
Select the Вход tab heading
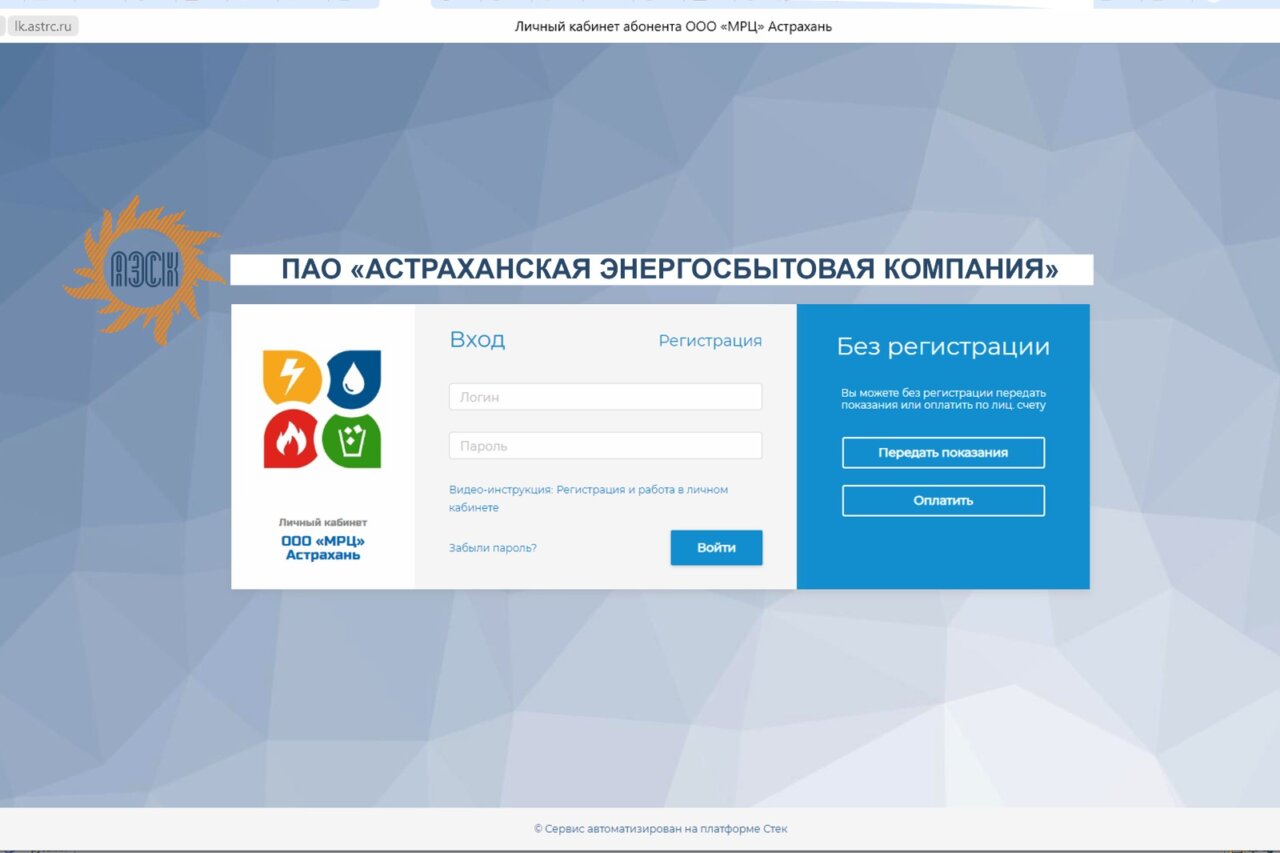[477, 340]
